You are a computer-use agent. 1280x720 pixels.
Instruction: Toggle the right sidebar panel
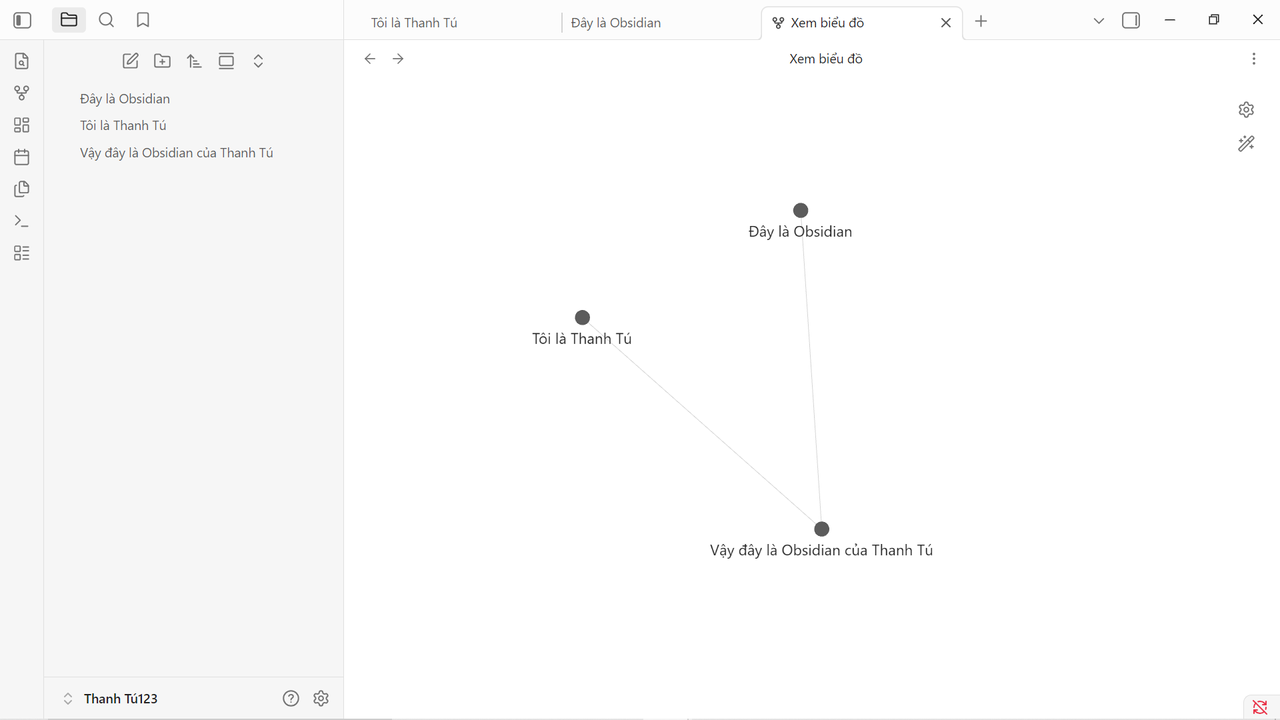click(1131, 21)
